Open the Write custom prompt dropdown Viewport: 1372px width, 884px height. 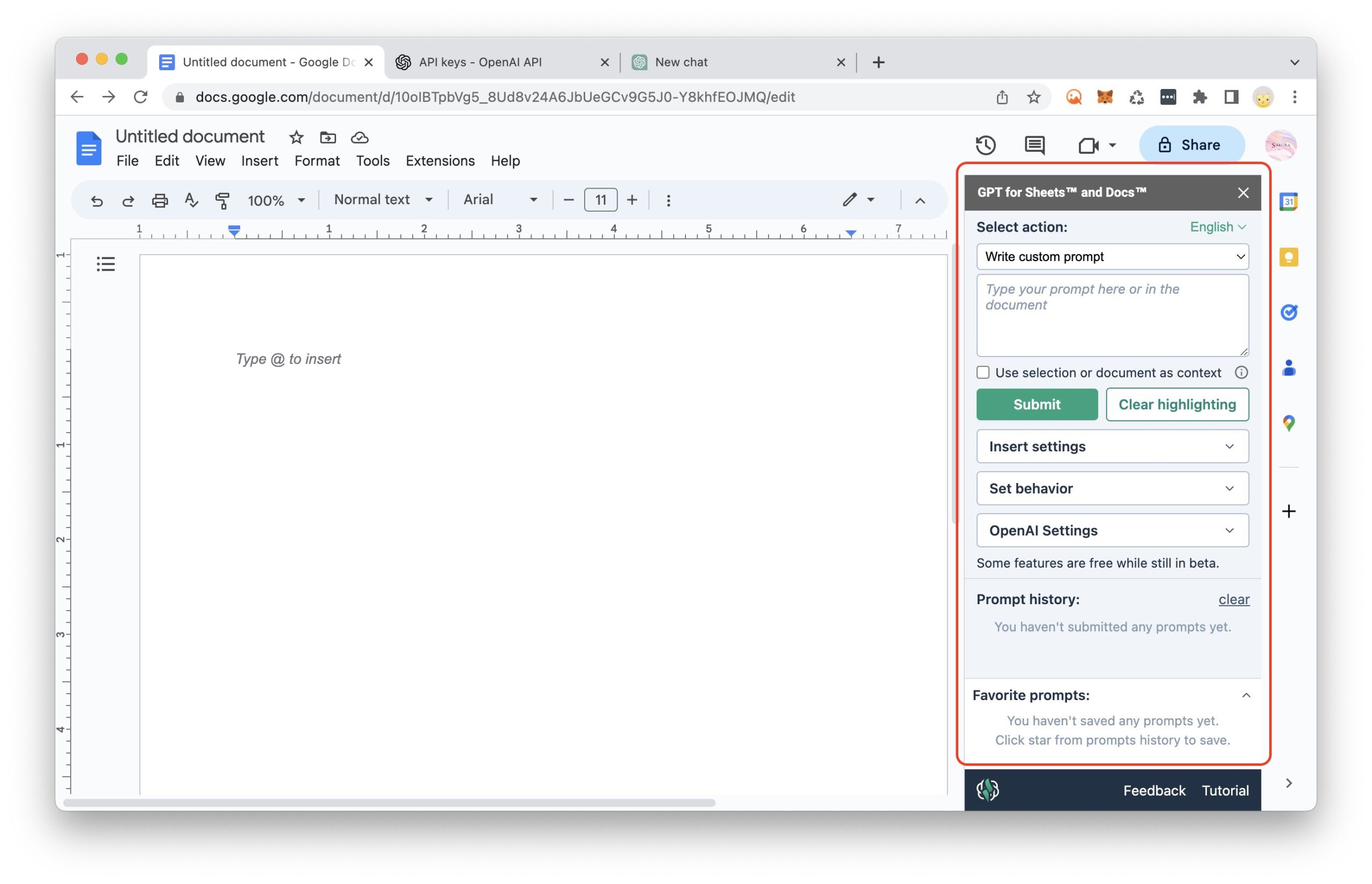[x=1112, y=257]
